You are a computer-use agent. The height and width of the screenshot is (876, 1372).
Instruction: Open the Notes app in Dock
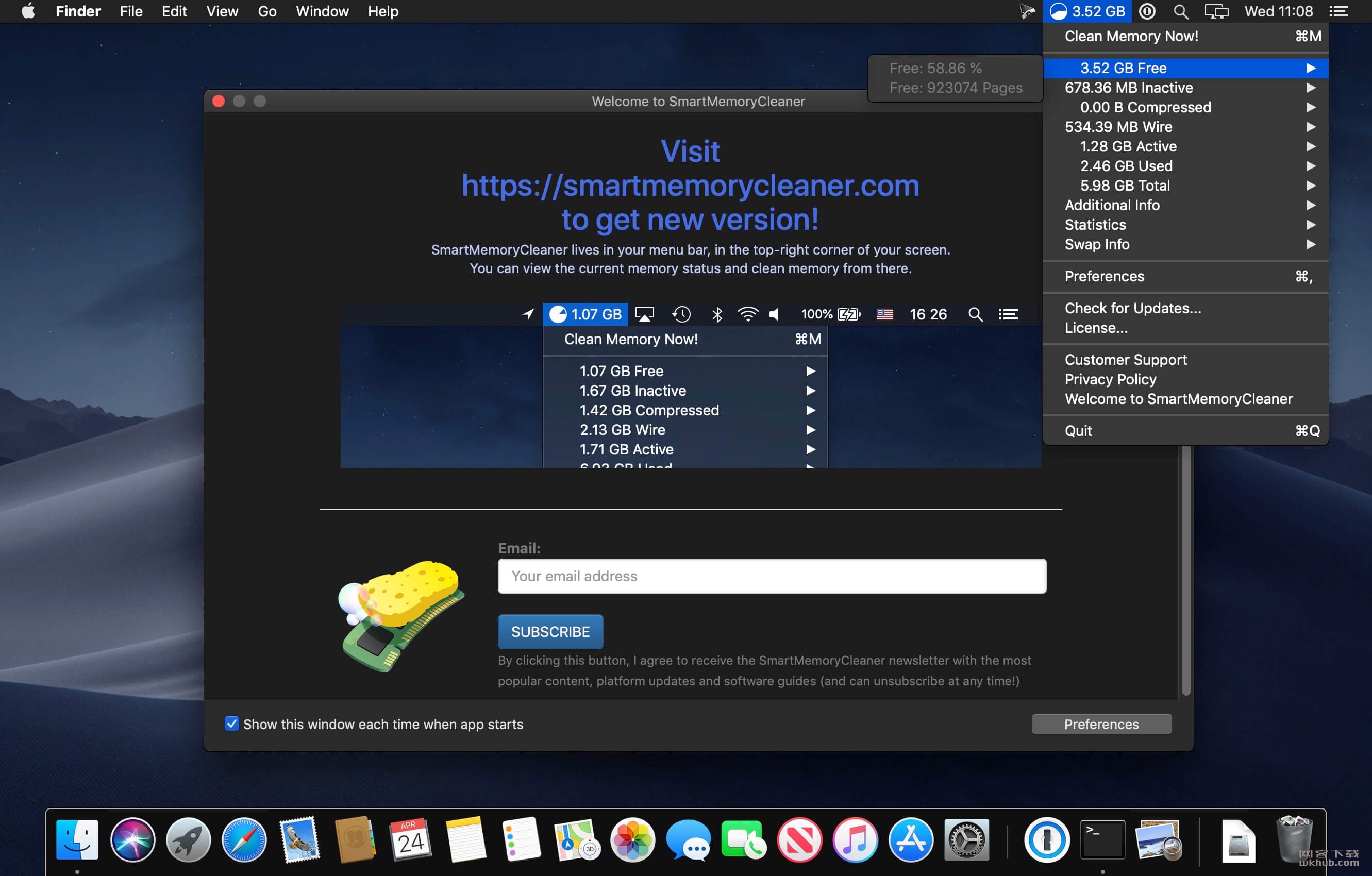(x=466, y=839)
